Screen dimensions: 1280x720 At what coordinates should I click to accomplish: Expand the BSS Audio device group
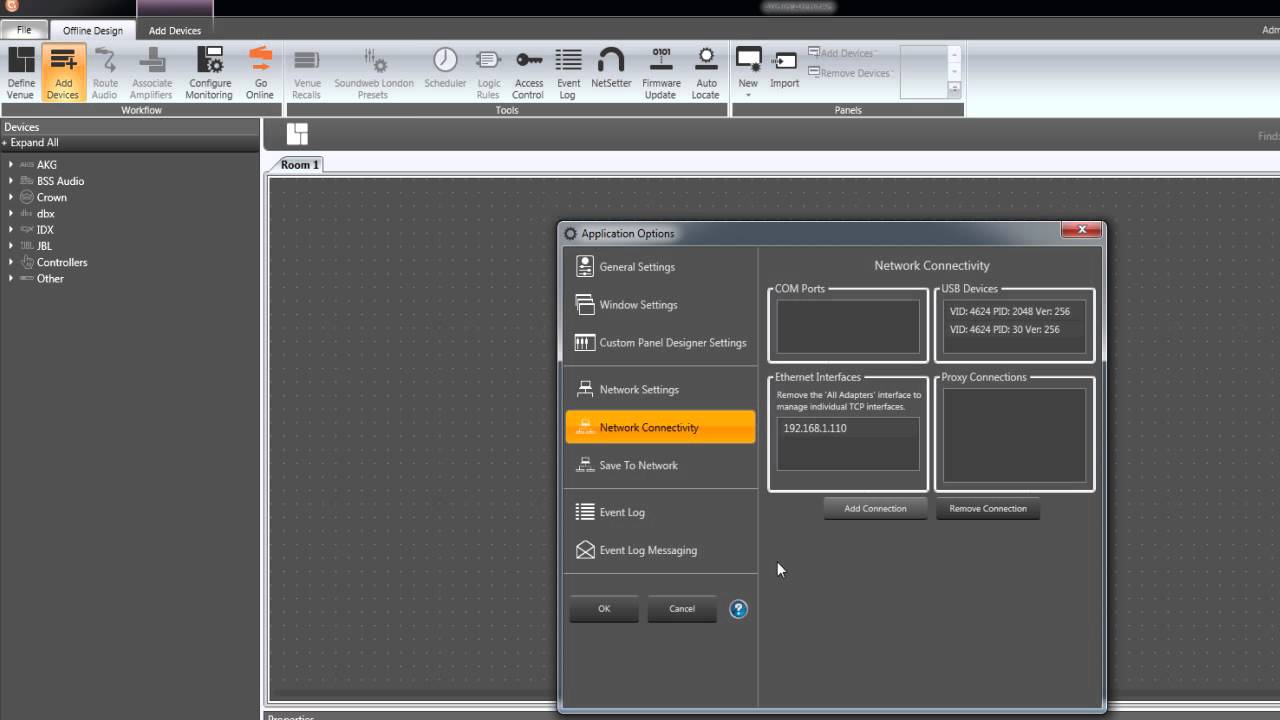click(x=11, y=181)
